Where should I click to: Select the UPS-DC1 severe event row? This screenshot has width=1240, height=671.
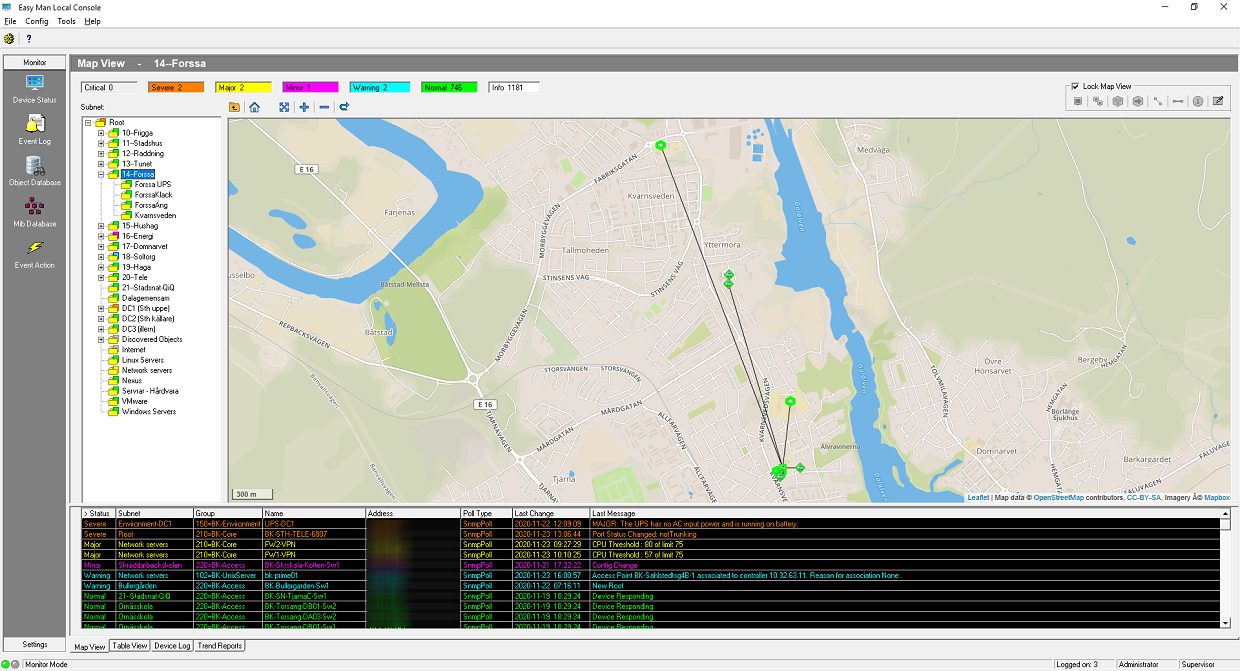(x=651, y=523)
